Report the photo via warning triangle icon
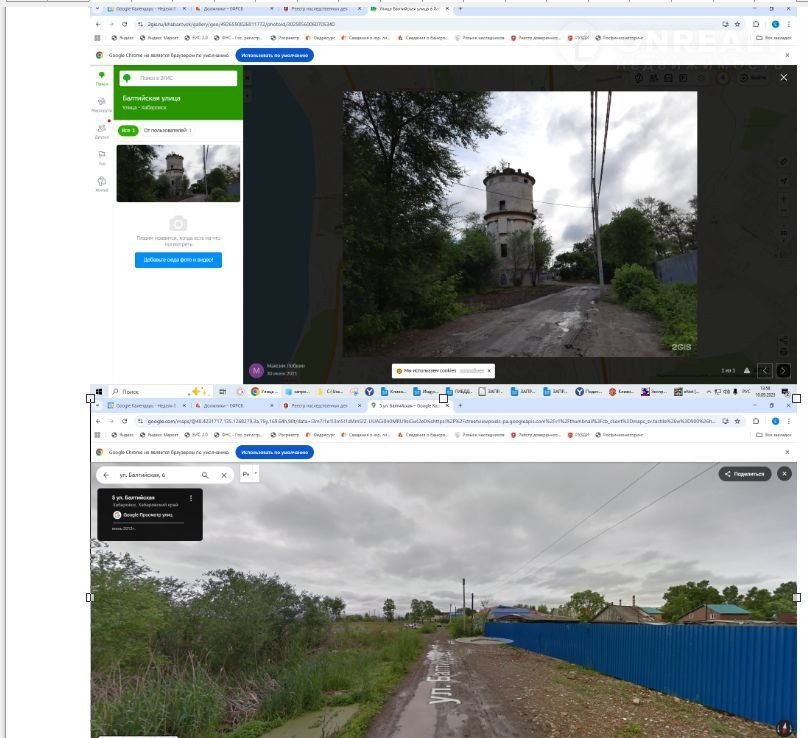The height and width of the screenshot is (738, 808). tap(746, 371)
